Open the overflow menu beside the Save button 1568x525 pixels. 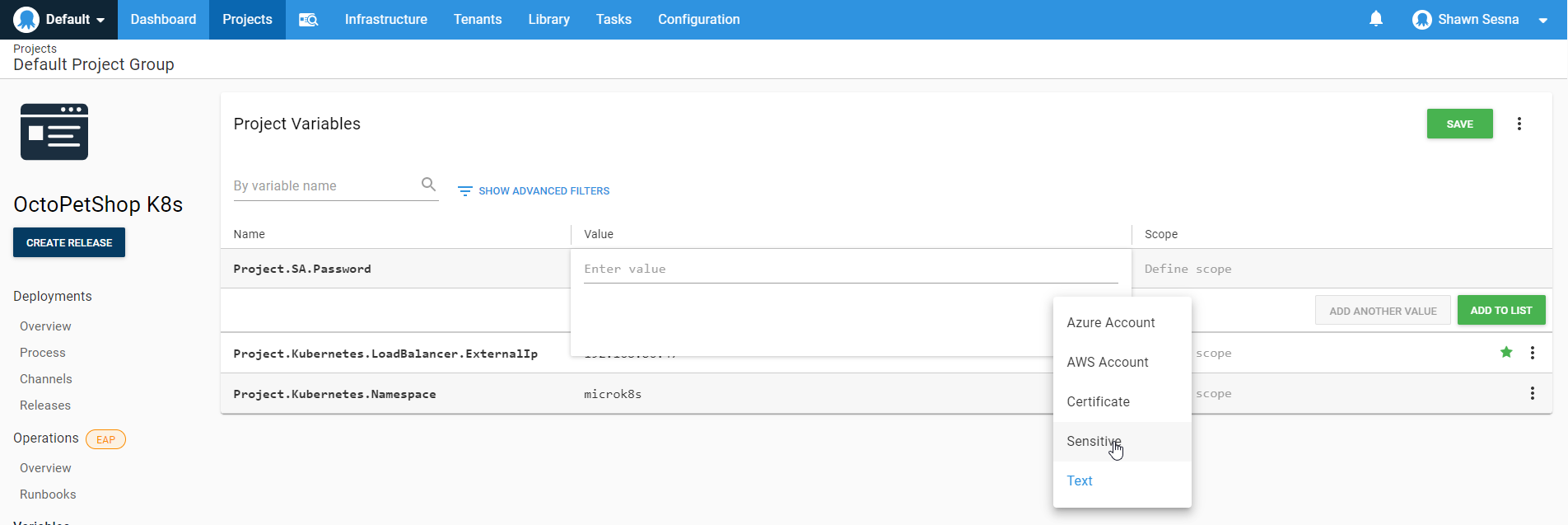[x=1519, y=124]
